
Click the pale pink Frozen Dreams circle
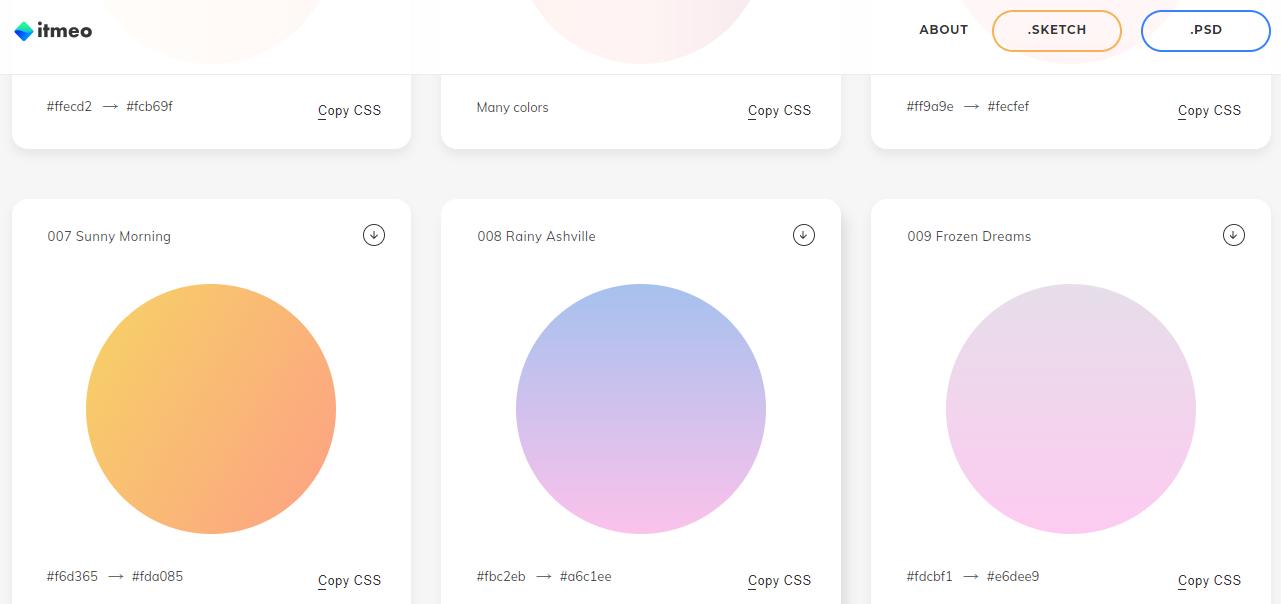1071,409
